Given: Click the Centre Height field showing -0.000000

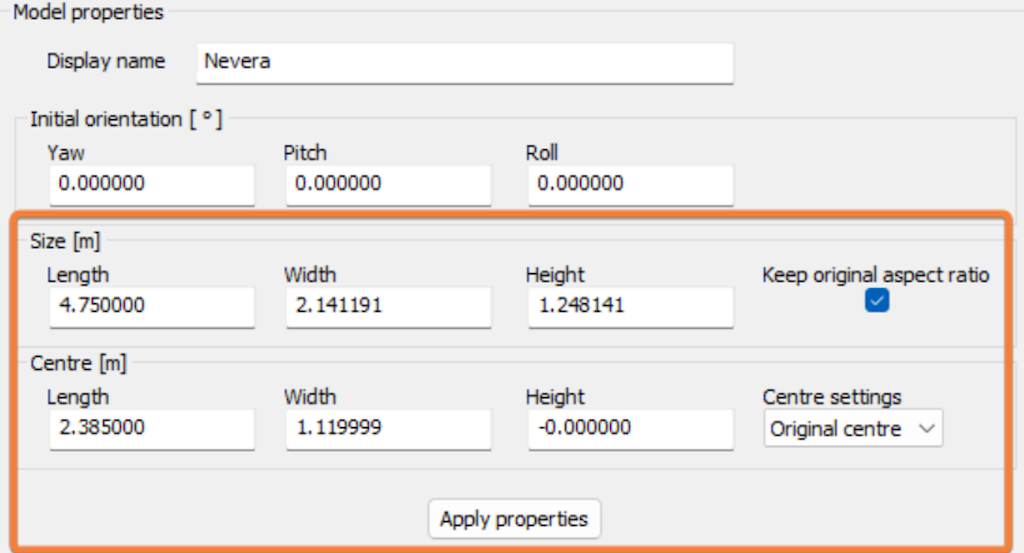Looking at the screenshot, I should click(x=630, y=428).
